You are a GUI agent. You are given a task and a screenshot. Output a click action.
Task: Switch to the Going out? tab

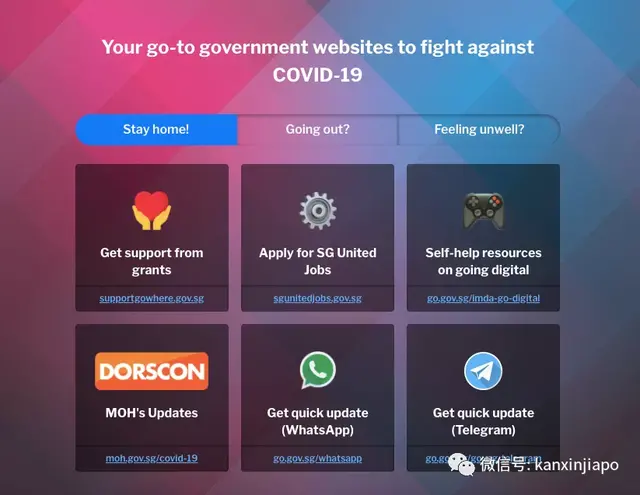[x=318, y=129]
